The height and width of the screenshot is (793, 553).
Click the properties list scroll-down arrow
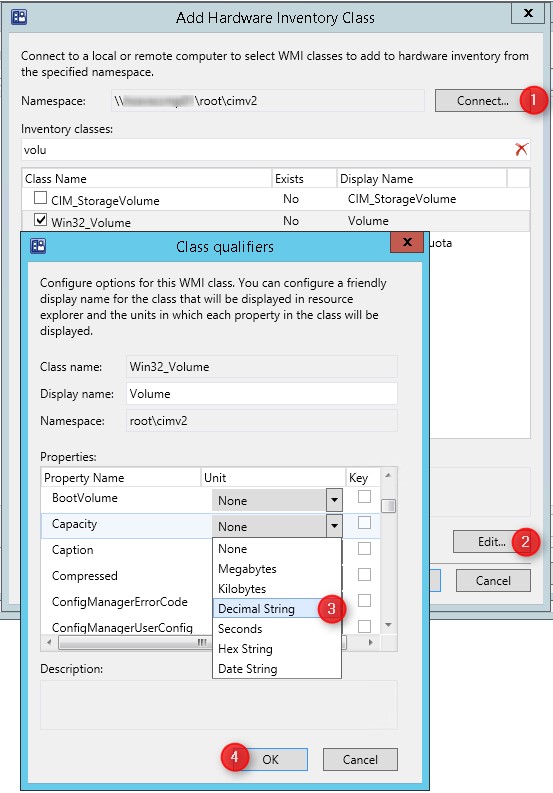[388, 625]
